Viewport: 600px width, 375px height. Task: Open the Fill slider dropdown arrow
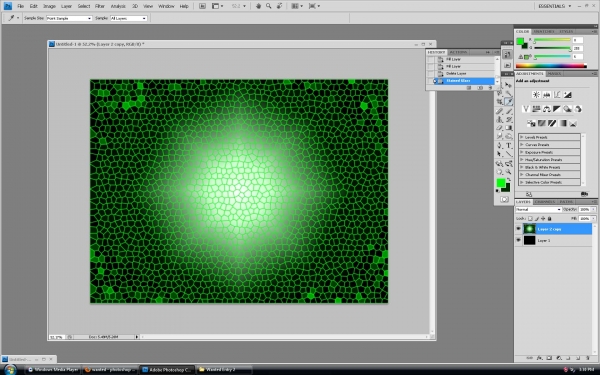pyautogui.click(x=594, y=218)
